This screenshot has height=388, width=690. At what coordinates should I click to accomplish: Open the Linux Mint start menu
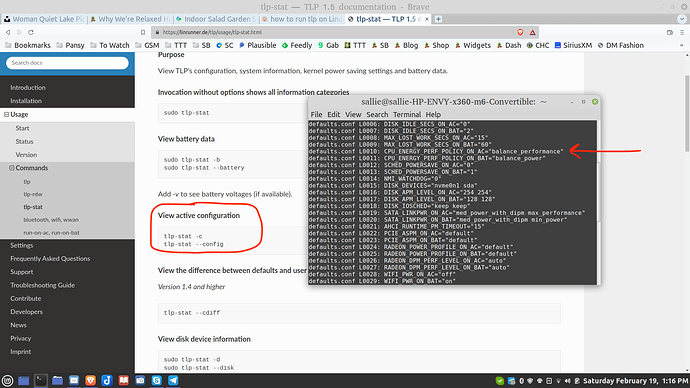coord(7,381)
